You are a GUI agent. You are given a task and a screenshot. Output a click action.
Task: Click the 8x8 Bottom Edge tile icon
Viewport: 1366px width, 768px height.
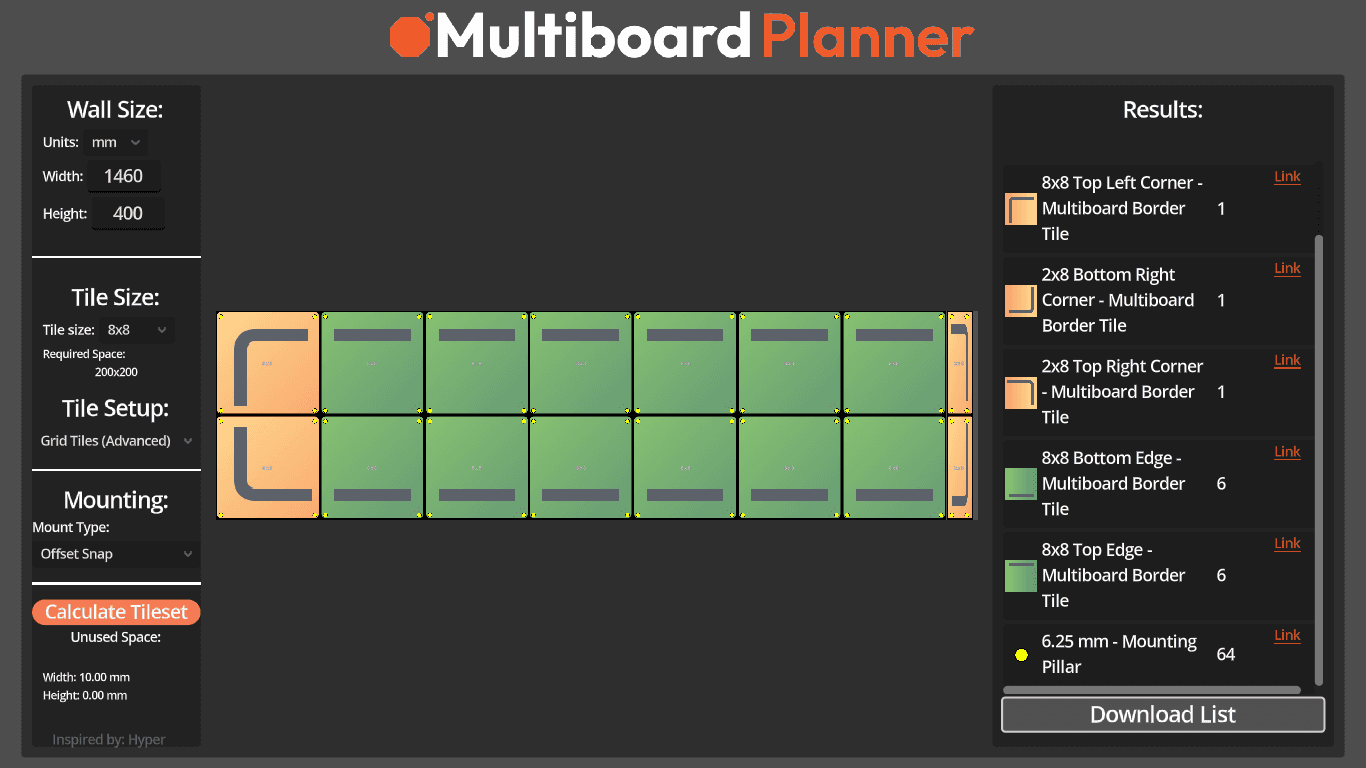(1021, 484)
